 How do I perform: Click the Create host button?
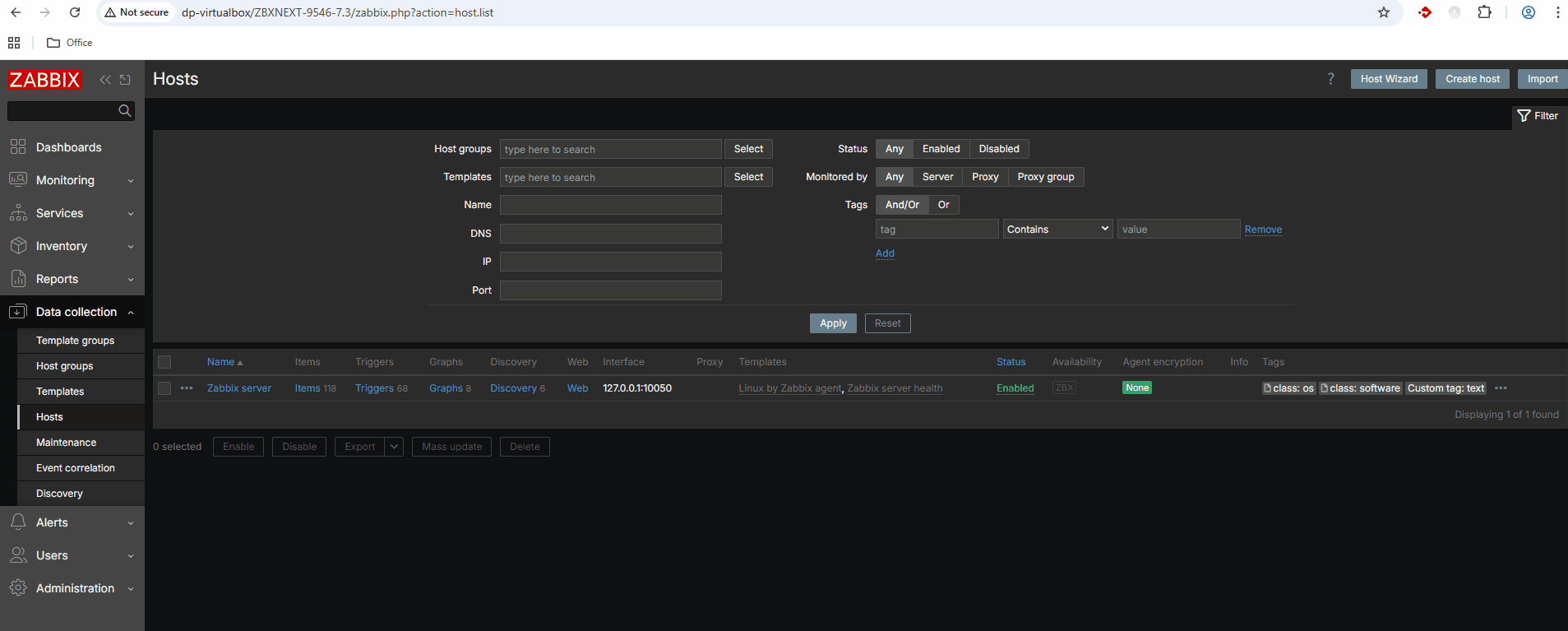click(1472, 79)
